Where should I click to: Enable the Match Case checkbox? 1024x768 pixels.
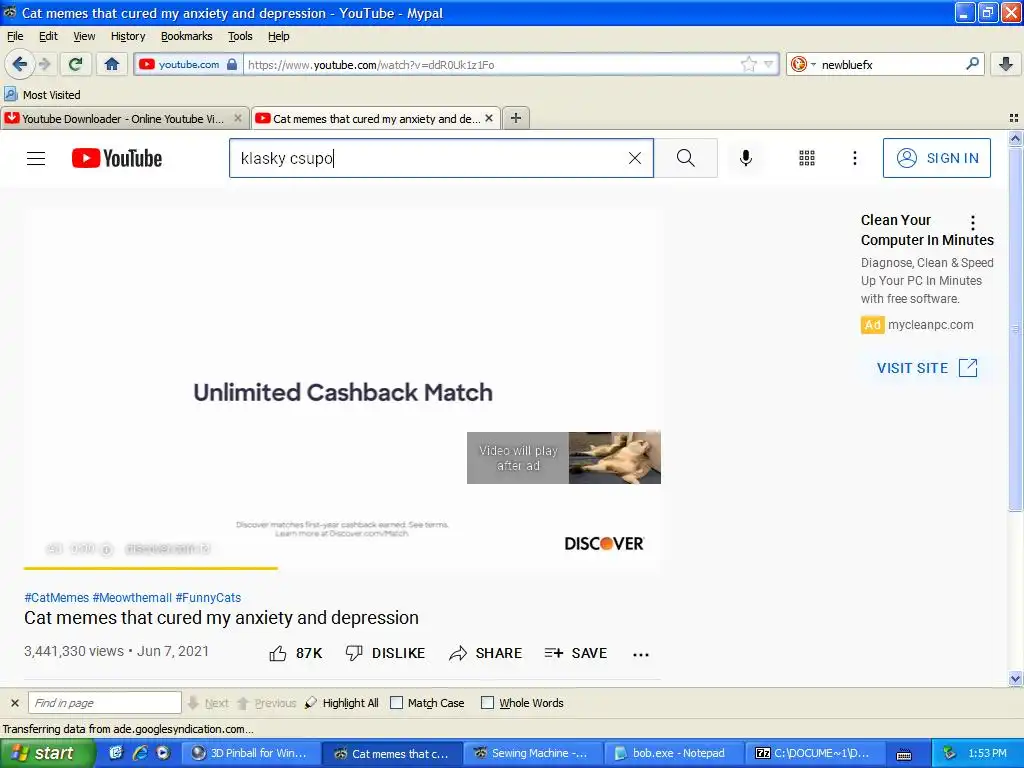396,703
